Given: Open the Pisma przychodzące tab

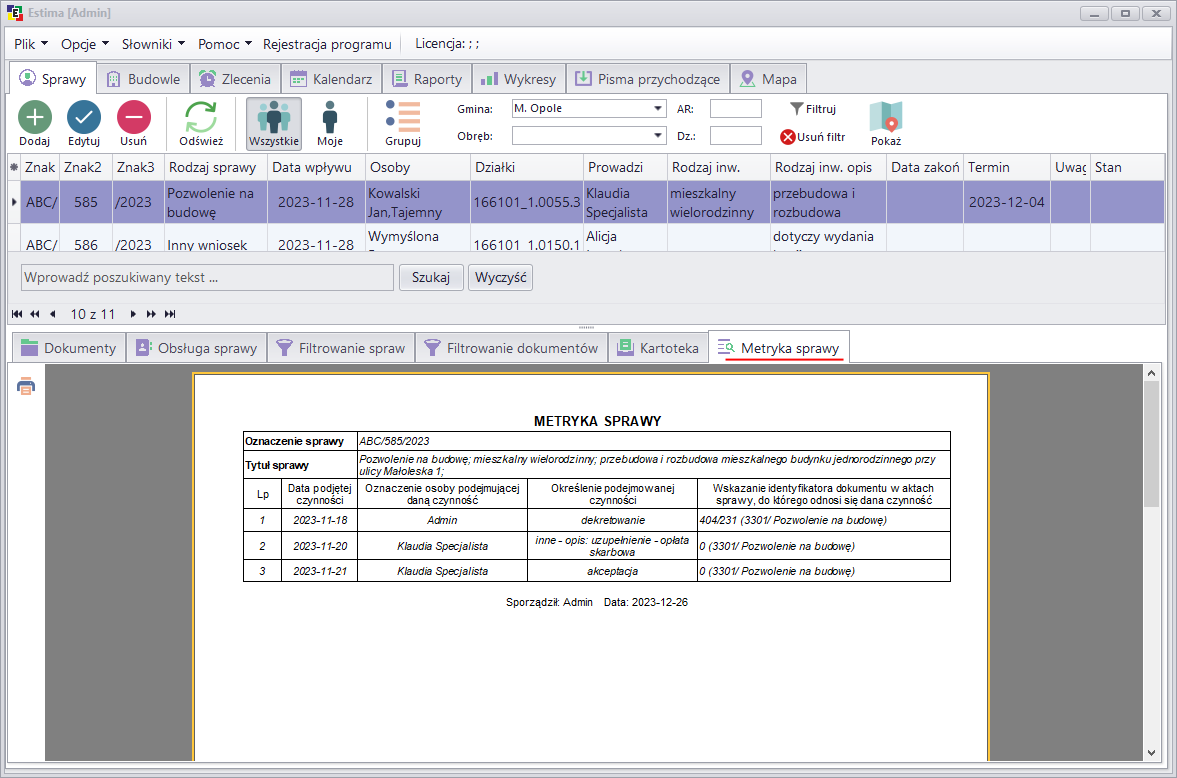Looking at the screenshot, I should (648, 79).
